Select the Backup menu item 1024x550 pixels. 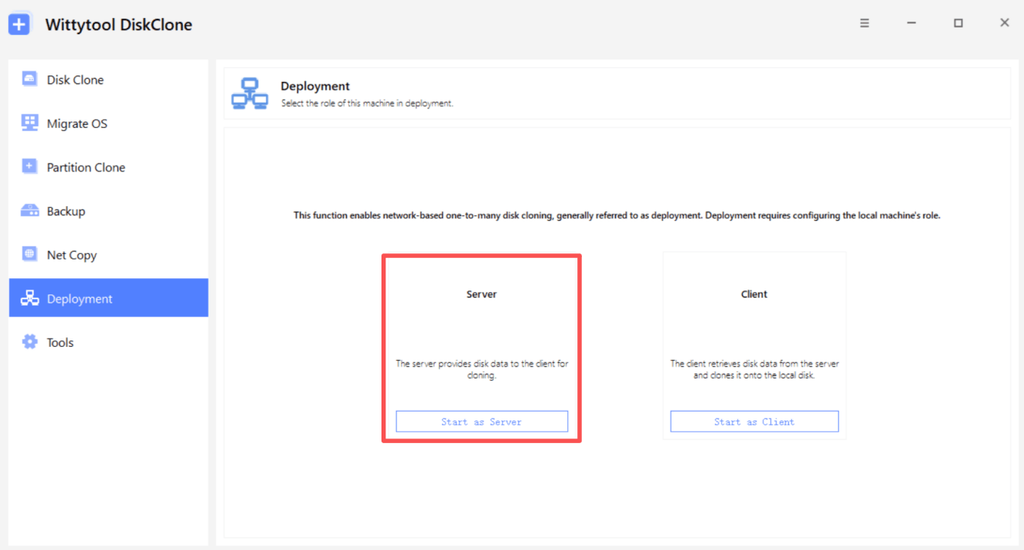click(108, 211)
